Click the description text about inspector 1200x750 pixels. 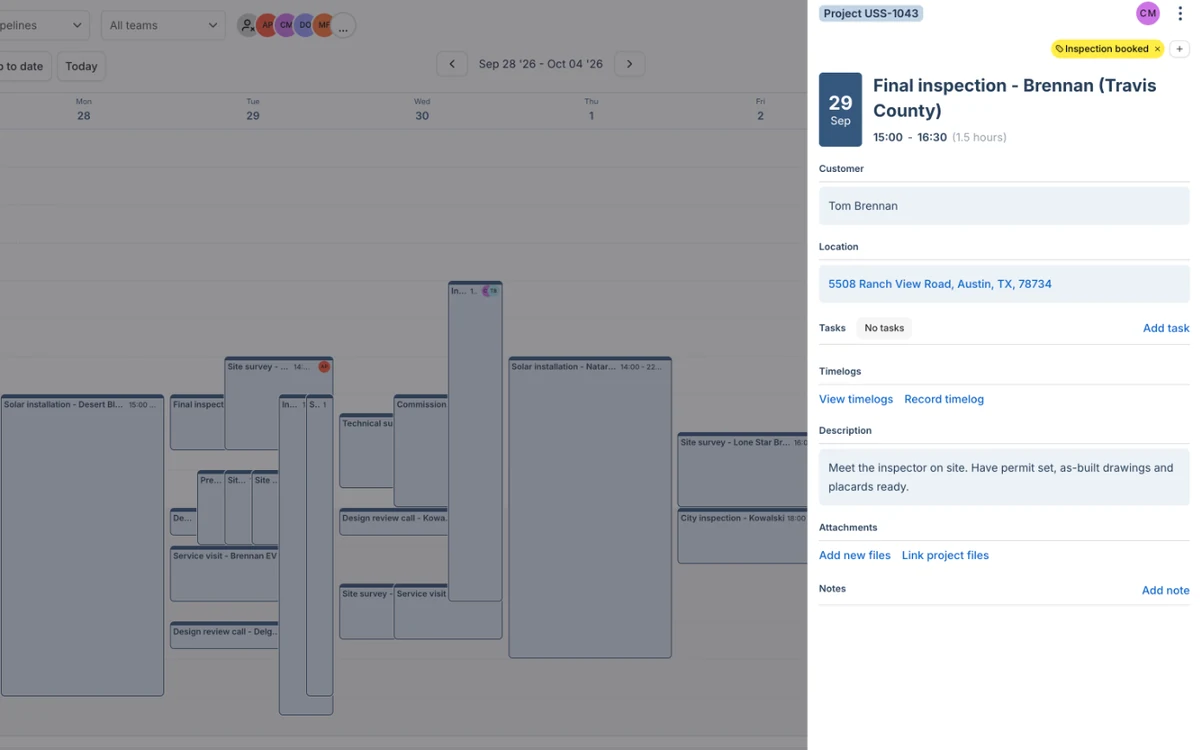pos(1004,477)
